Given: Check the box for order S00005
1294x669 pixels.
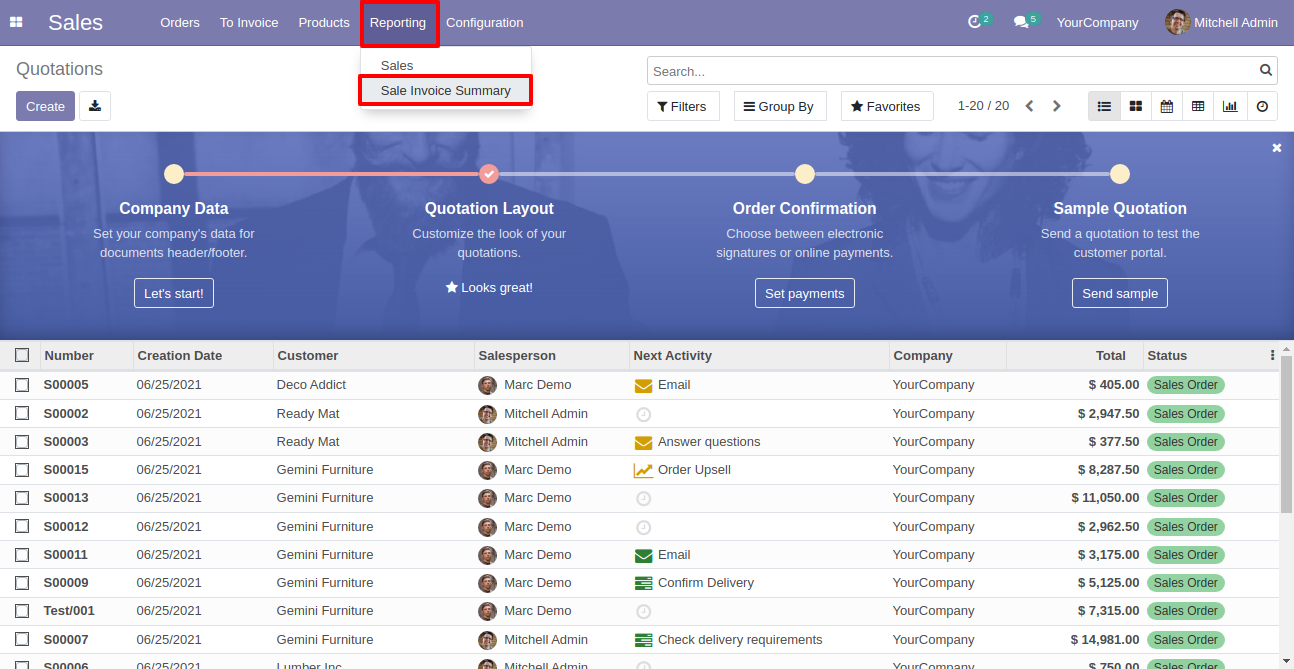Looking at the screenshot, I should [22, 385].
